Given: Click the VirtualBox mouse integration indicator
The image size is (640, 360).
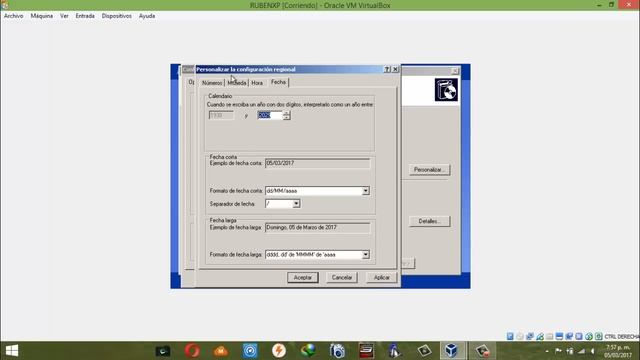Looking at the screenshot, I should click(589, 336).
